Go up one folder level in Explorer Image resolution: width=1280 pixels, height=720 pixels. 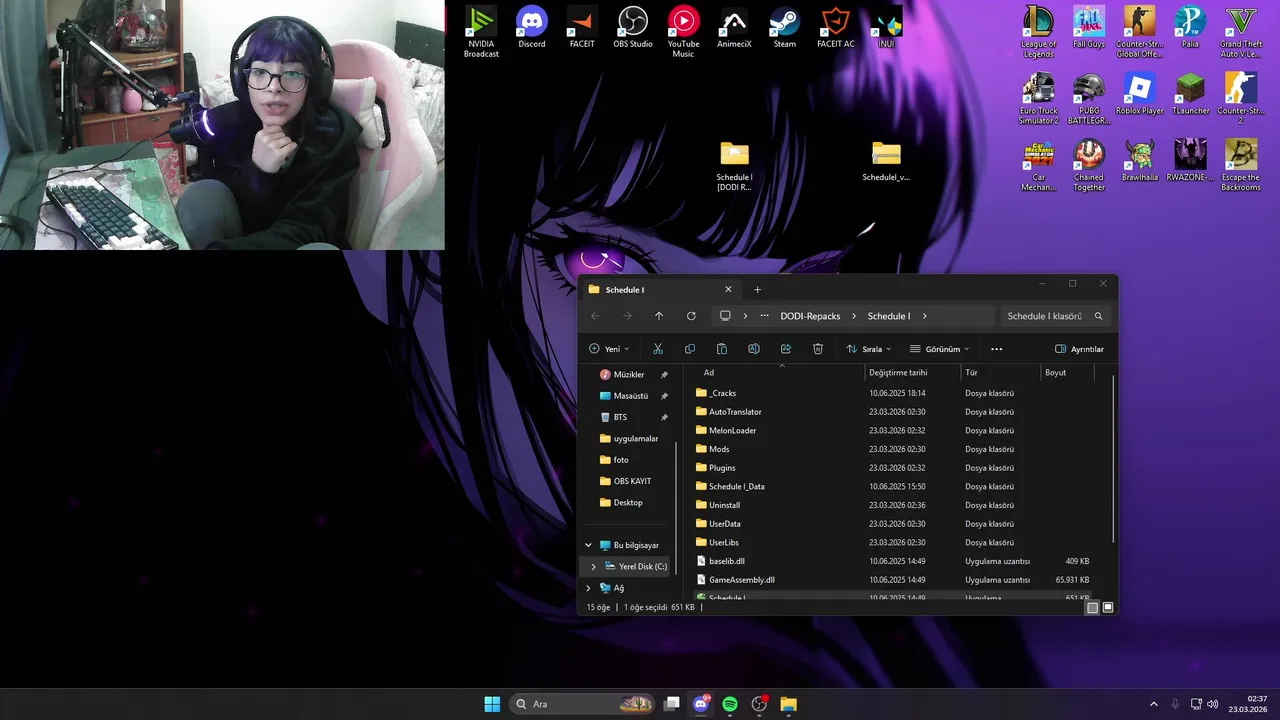point(659,316)
